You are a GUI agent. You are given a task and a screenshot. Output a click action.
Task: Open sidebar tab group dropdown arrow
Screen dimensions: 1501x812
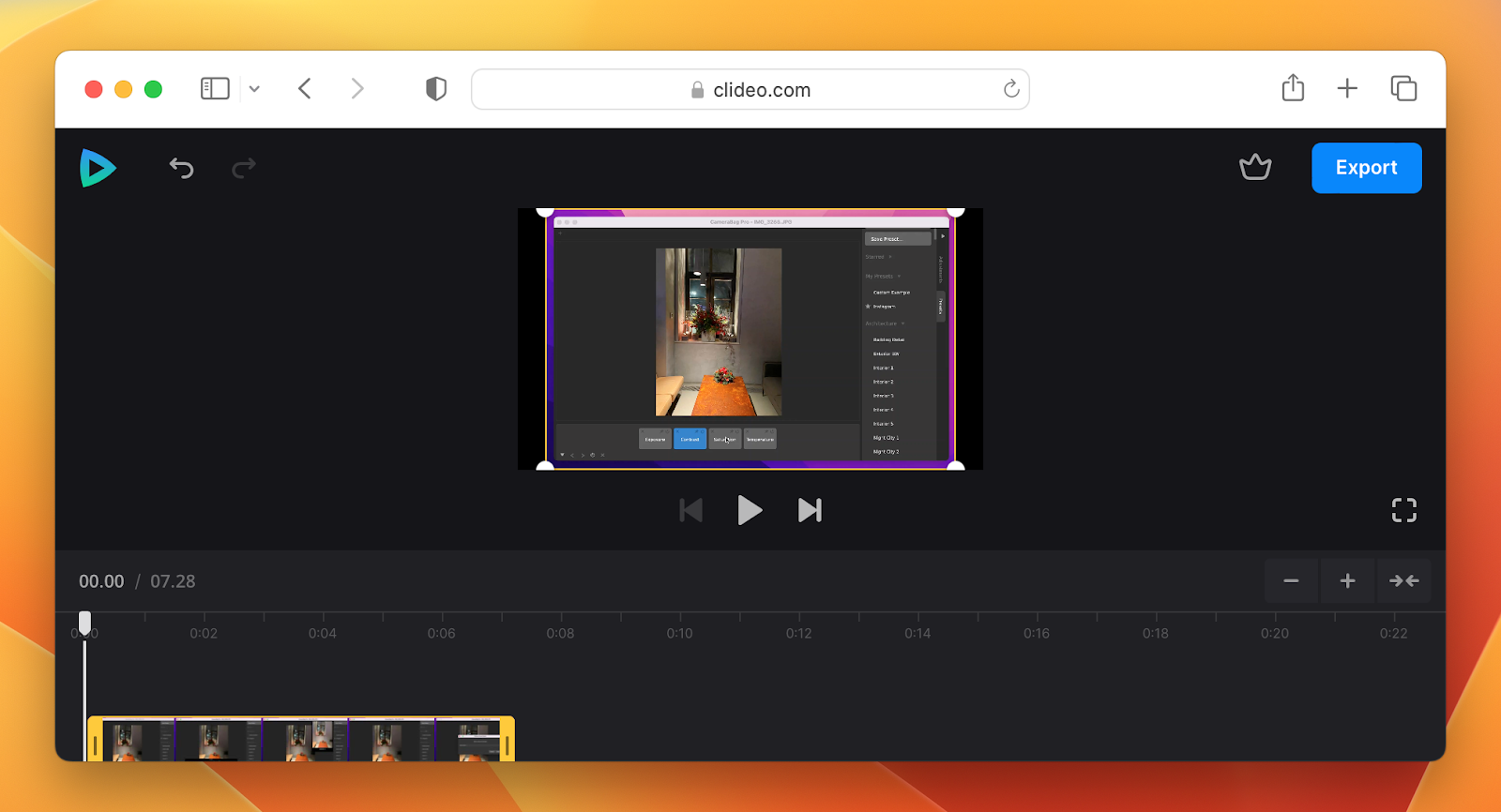(x=254, y=89)
